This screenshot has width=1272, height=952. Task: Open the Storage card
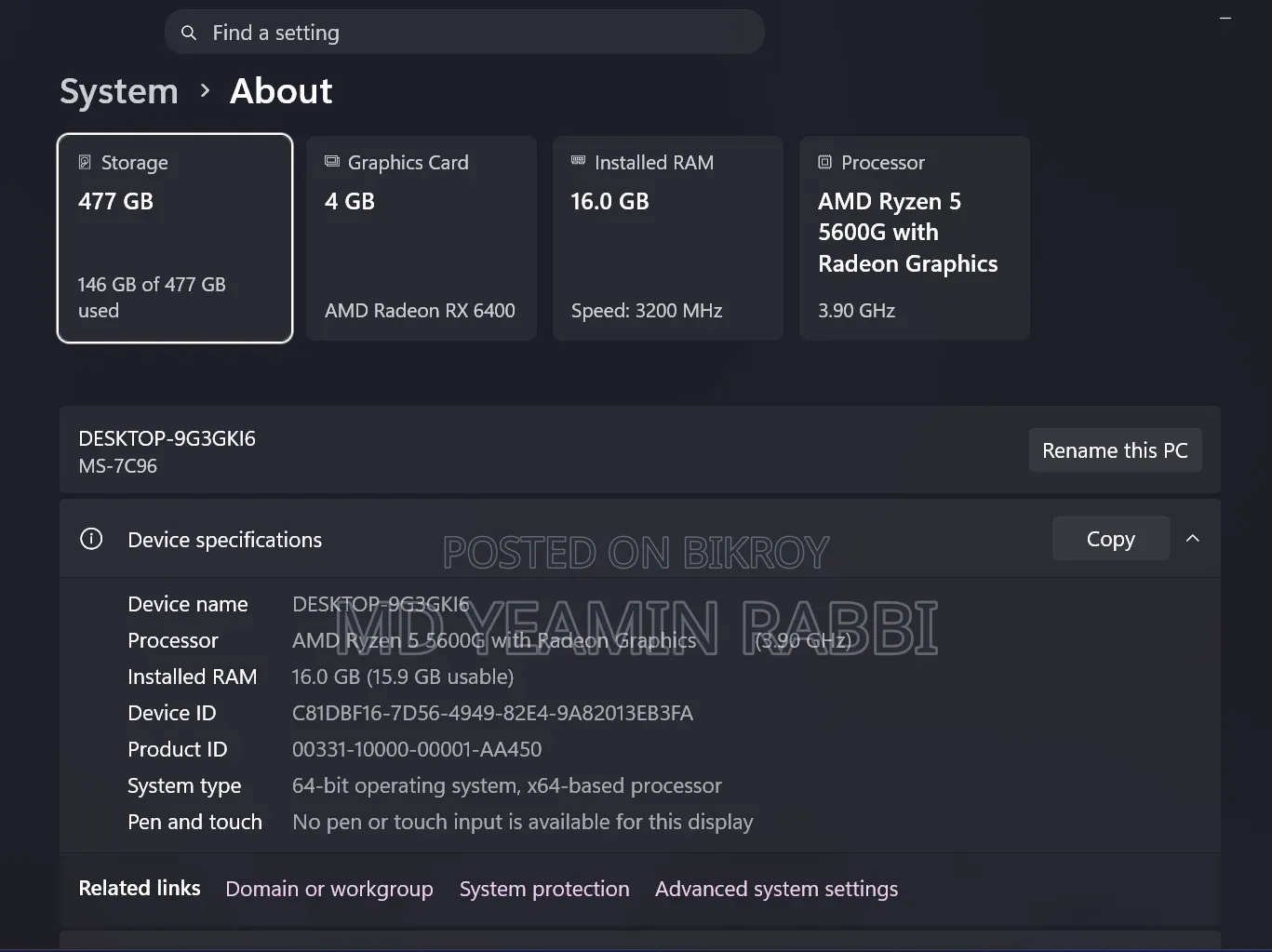tap(175, 238)
